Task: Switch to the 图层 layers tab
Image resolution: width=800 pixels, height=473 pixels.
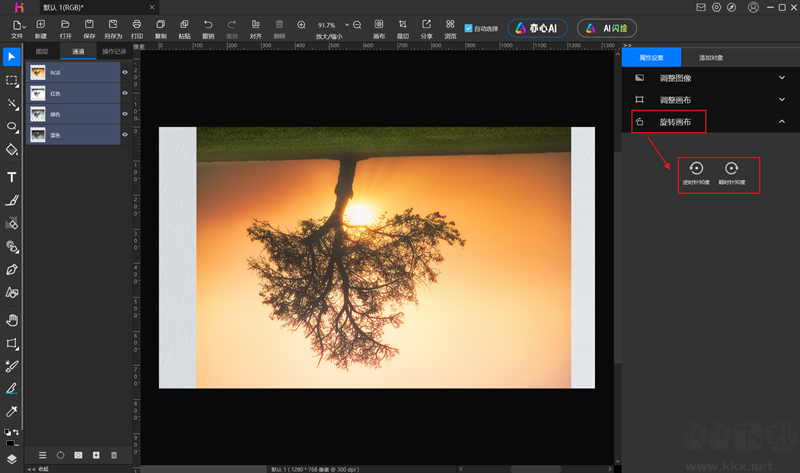Action: coord(41,51)
